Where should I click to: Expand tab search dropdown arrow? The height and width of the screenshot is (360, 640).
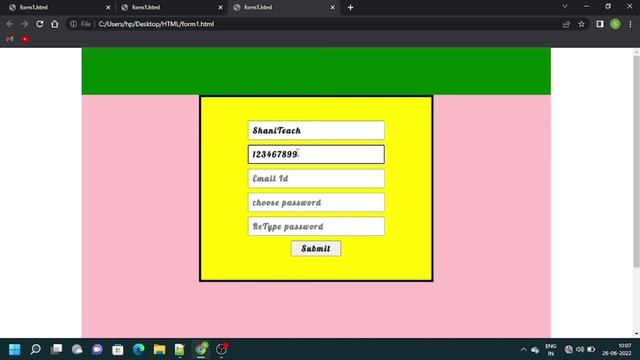point(565,7)
